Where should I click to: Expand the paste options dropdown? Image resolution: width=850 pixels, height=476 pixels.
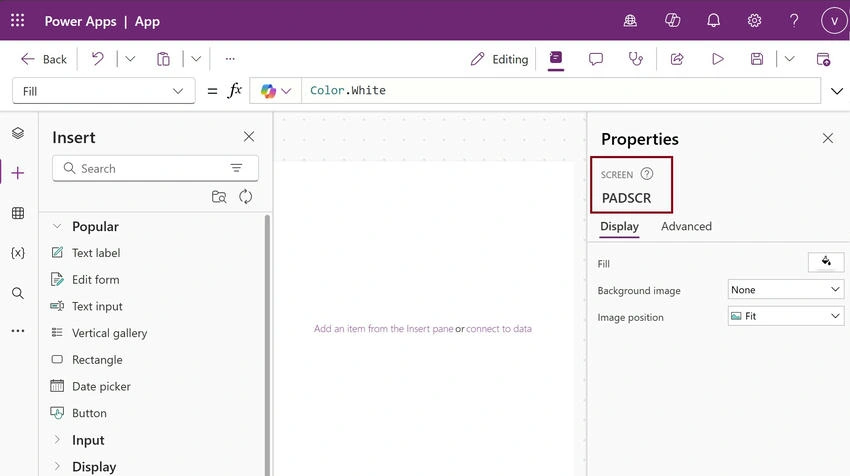(x=196, y=59)
